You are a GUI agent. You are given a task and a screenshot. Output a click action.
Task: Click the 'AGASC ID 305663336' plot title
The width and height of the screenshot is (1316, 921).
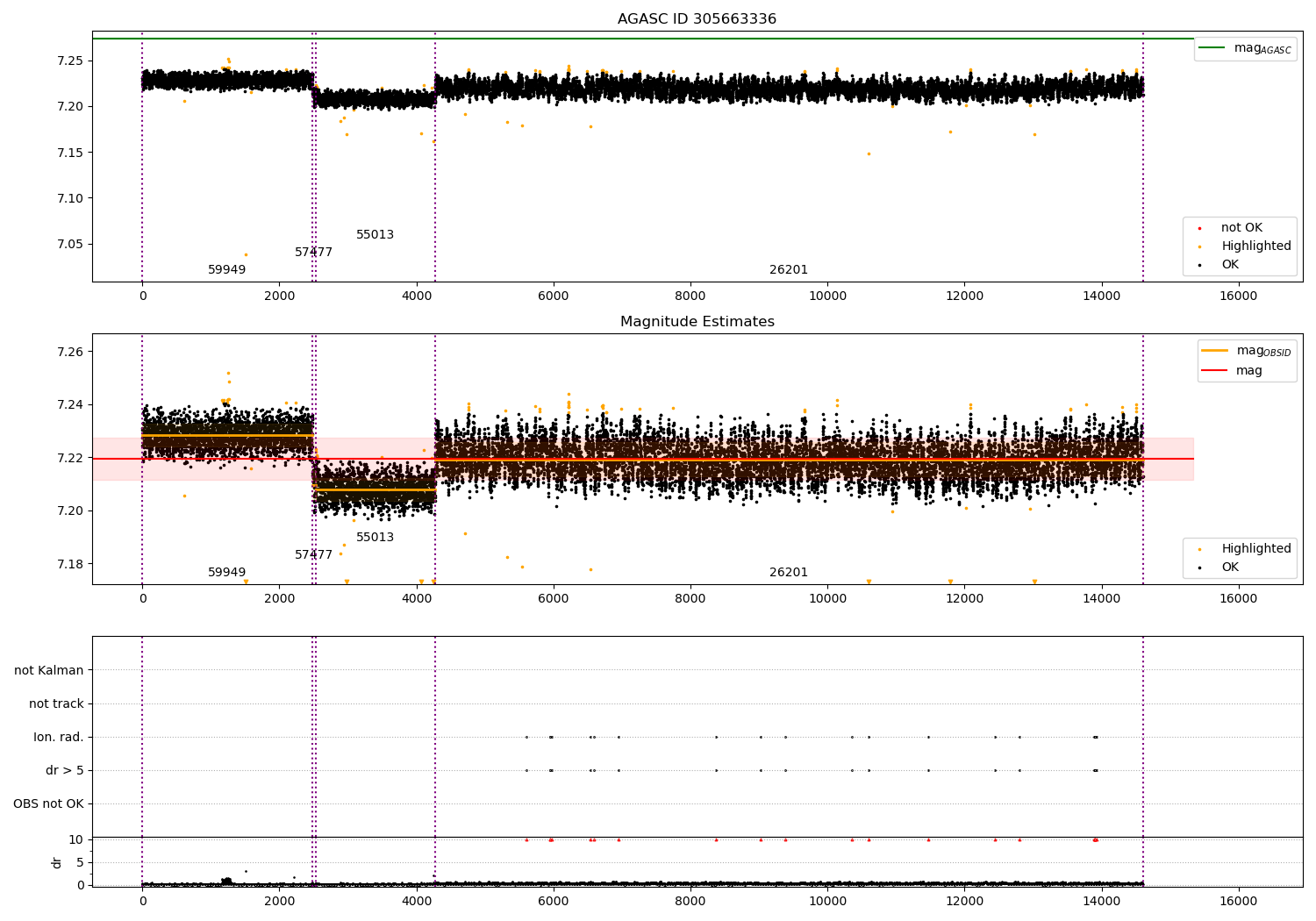(697, 19)
